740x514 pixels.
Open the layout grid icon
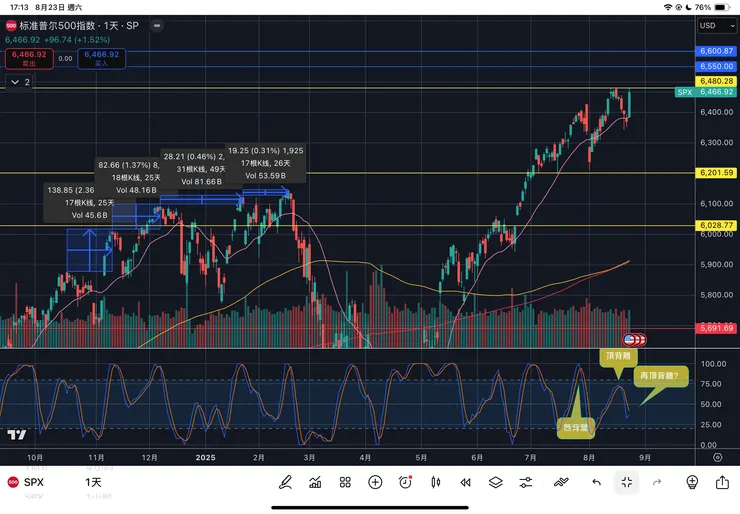[345, 482]
